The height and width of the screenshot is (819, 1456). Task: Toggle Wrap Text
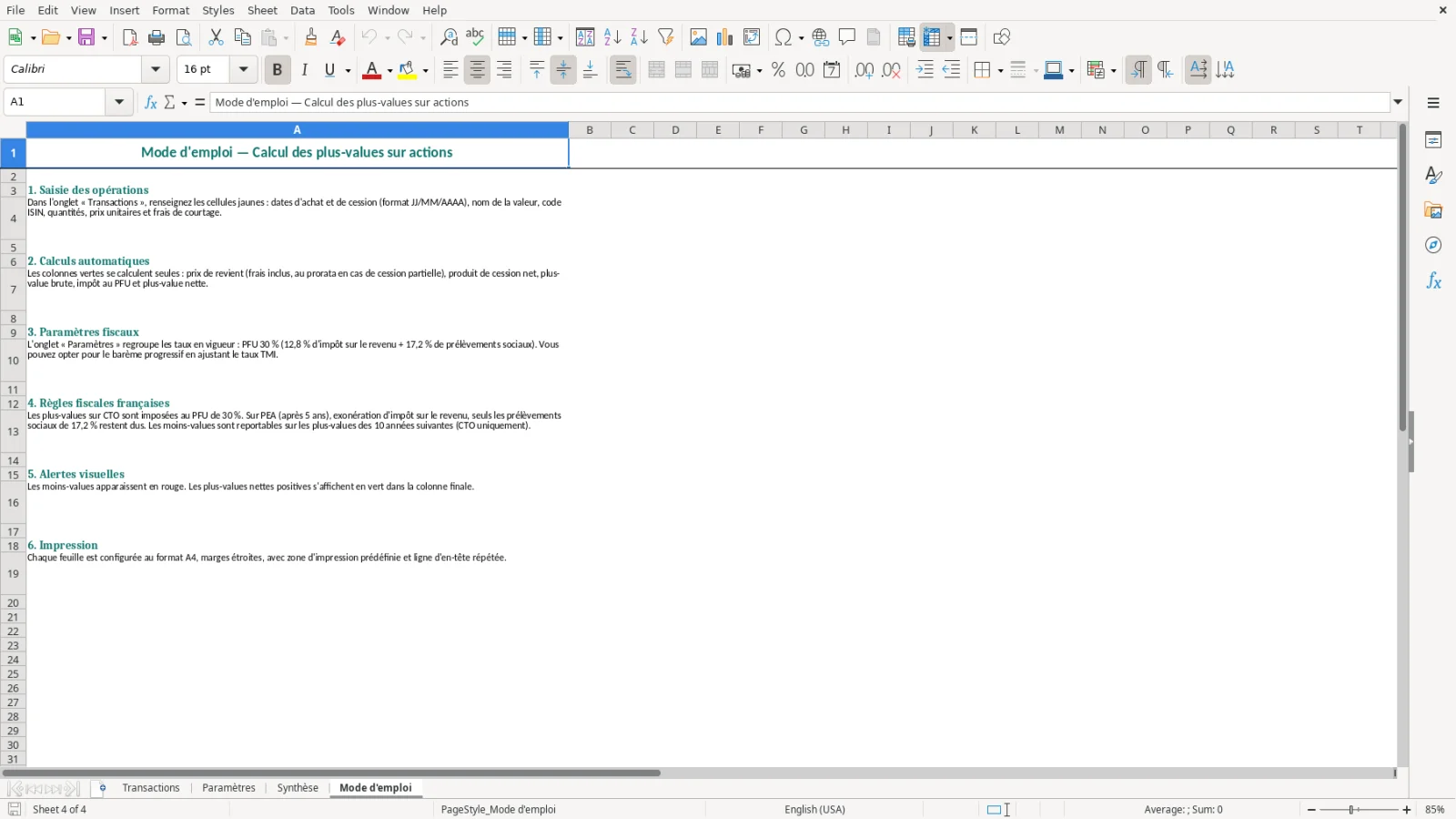(x=623, y=70)
